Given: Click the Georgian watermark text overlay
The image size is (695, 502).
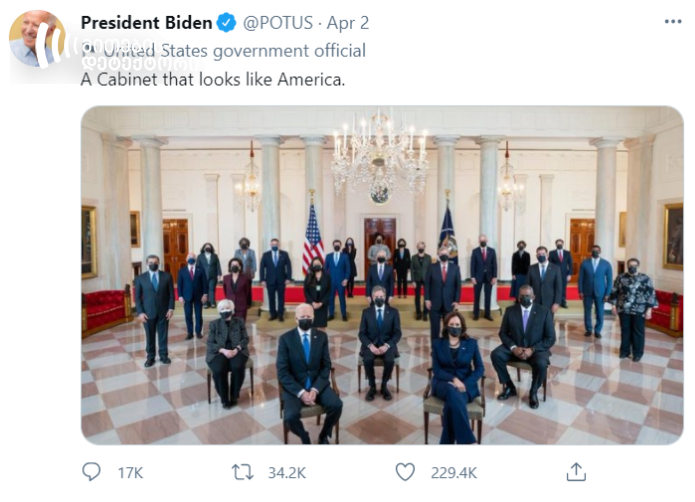Looking at the screenshot, I should tap(135, 55).
